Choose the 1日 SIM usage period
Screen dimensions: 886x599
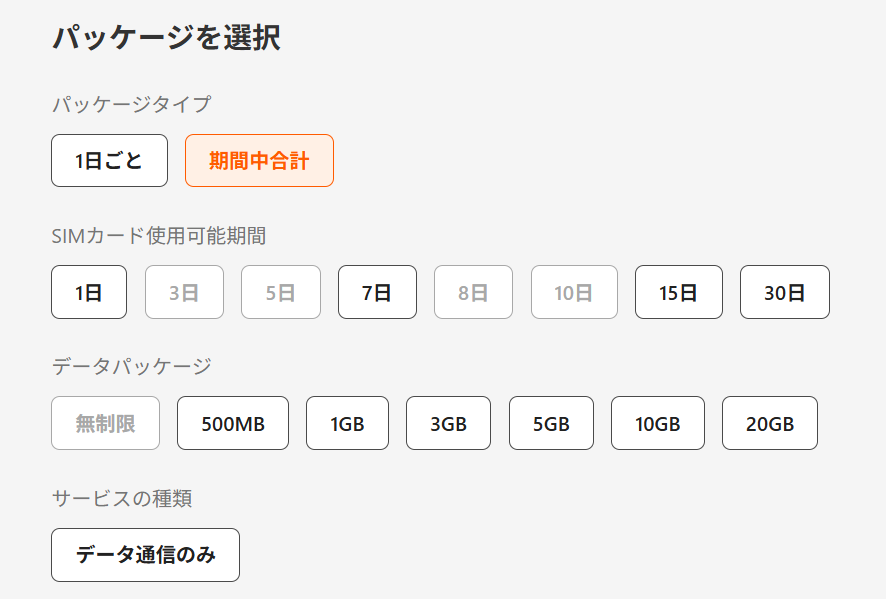point(88,292)
